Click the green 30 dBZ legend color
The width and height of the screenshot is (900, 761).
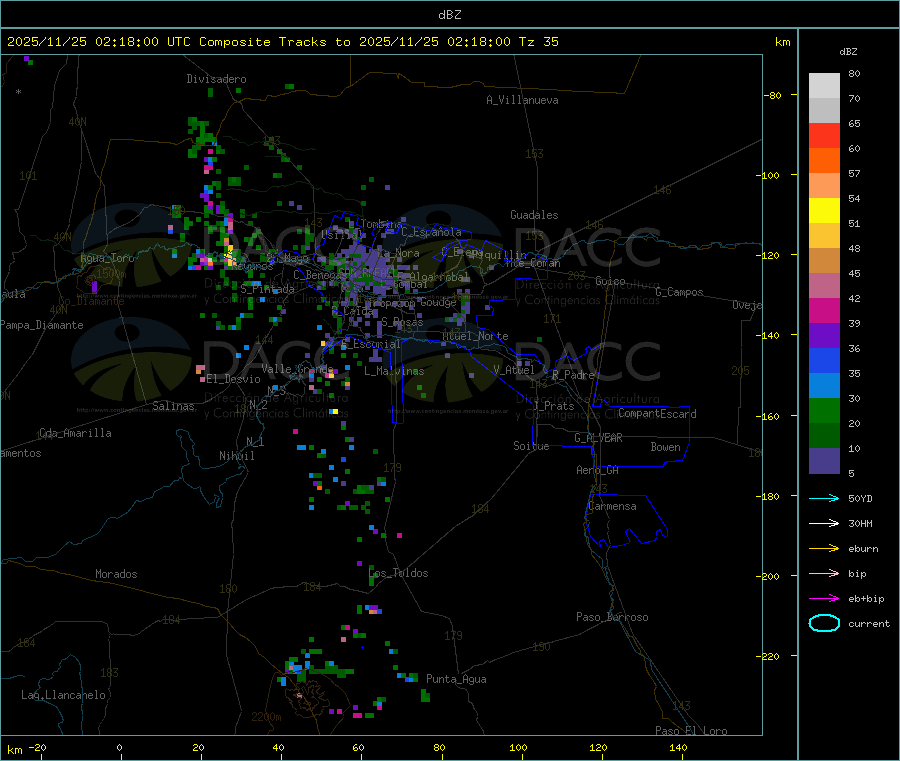[x=824, y=410]
